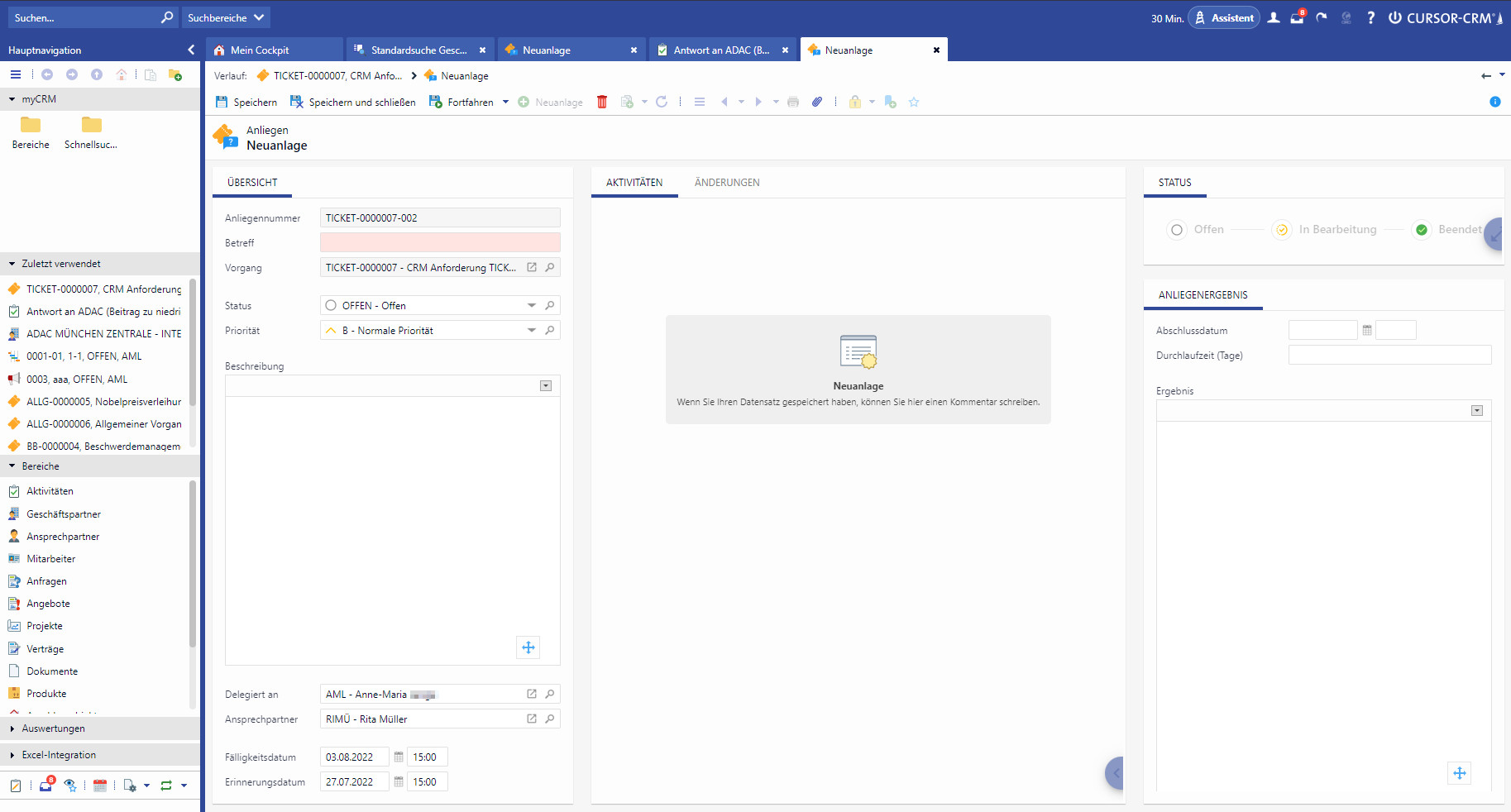Screen dimensions: 1511x812
Task: Expand the Auswertungen section
Action: pyautogui.click(x=53, y=728)
